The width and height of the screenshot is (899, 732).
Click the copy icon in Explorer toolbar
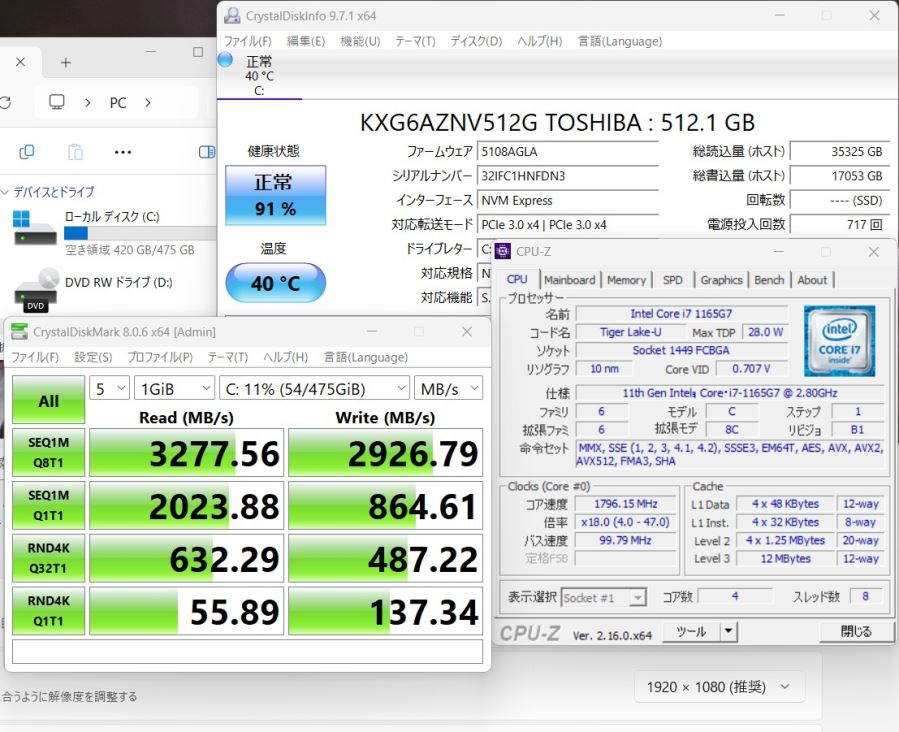26,152
